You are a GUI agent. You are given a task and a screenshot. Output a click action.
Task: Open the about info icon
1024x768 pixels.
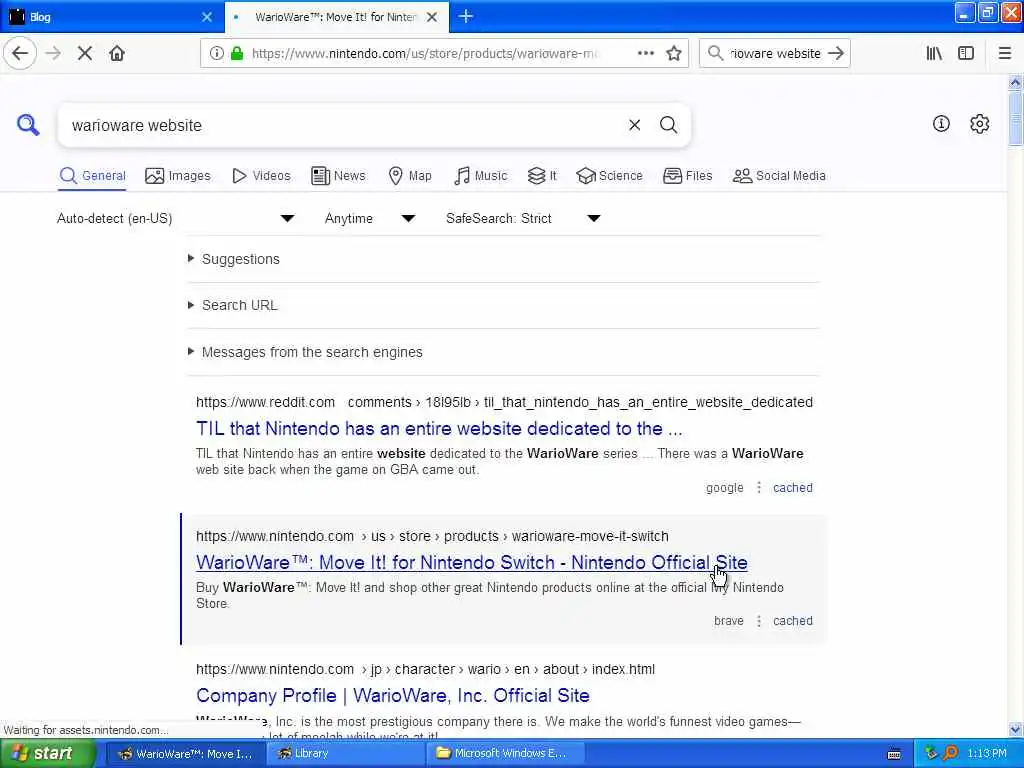tap(940, 123)
